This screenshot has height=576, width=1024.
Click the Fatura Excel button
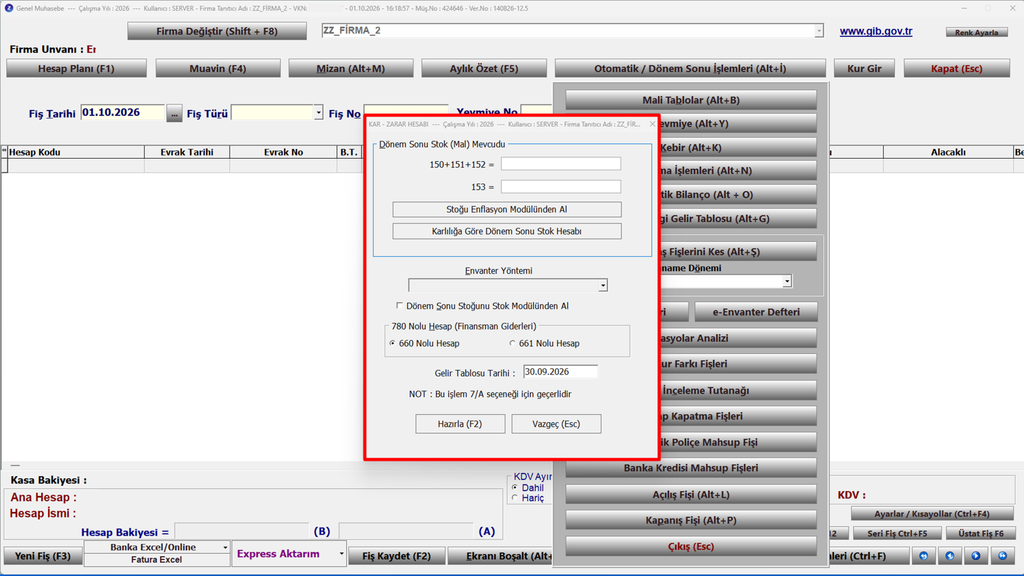pos(157,560)
